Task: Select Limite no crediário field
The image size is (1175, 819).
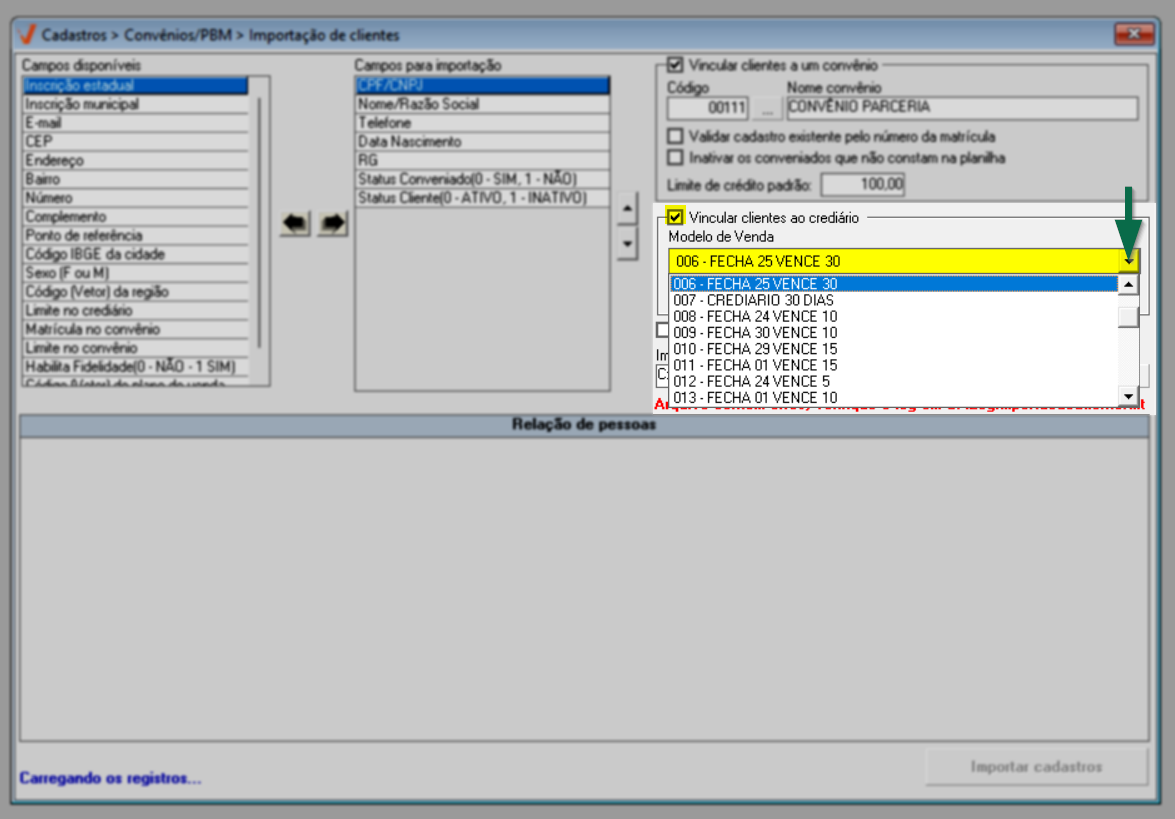Action: tap(135, 310)
